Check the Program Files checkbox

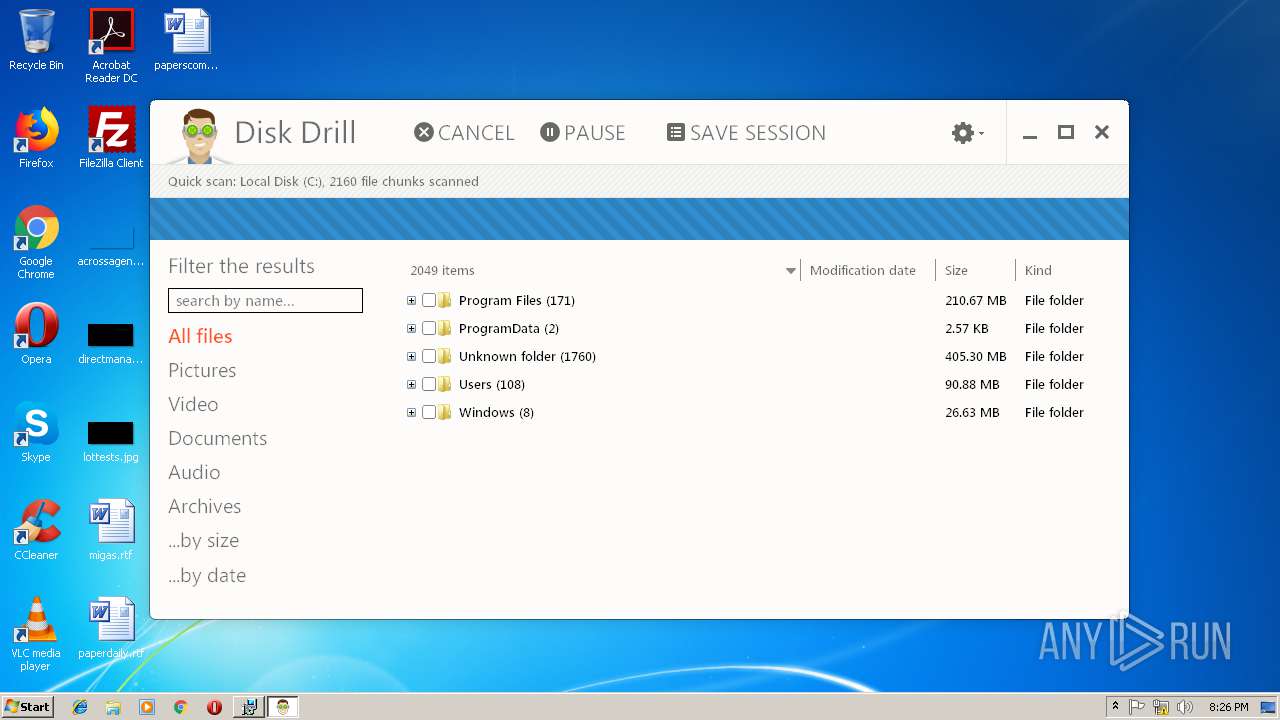tap(429, 300)
